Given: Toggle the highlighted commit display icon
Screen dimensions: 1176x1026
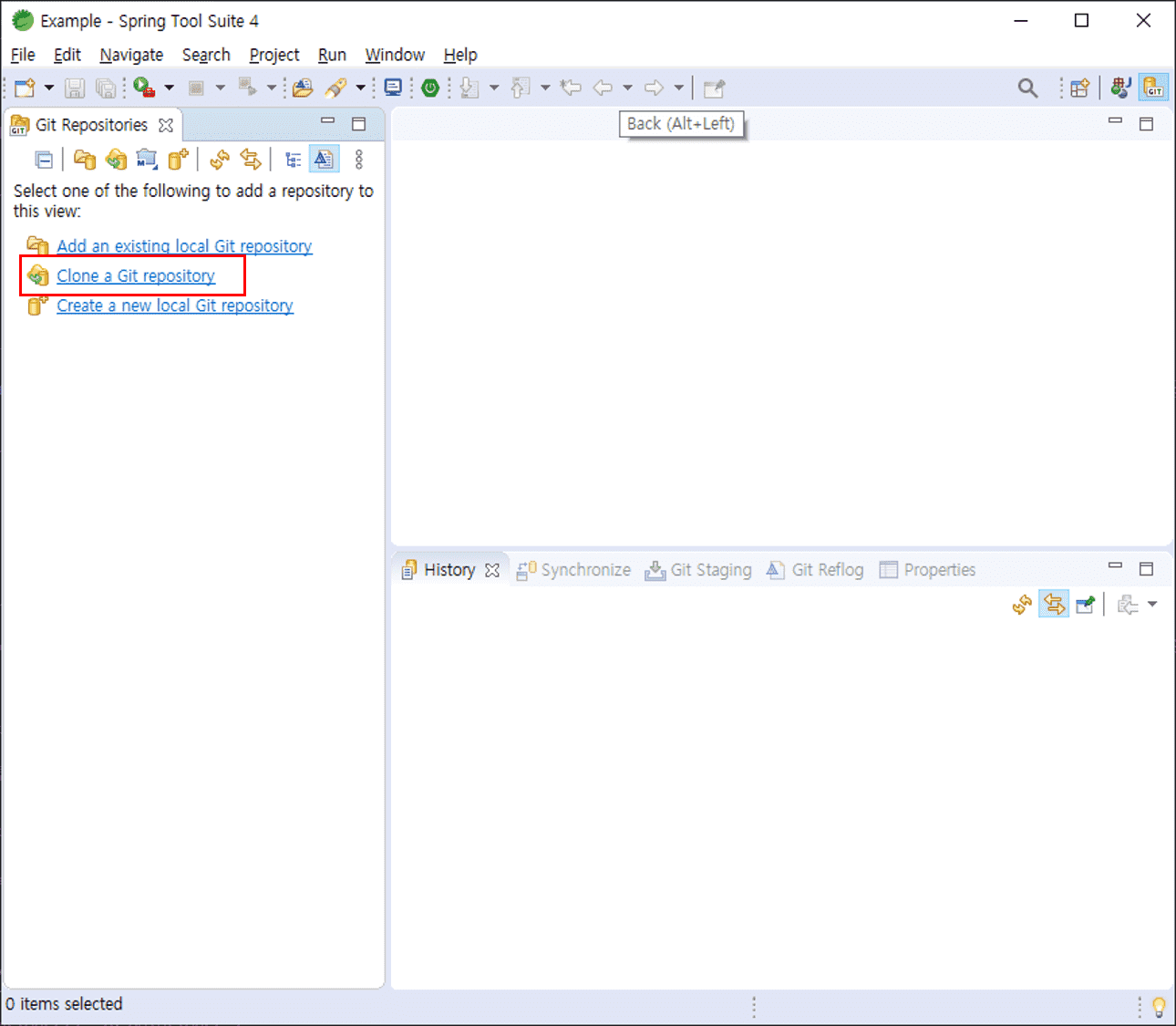Looking at the screenshot, I should click(324, 160).
